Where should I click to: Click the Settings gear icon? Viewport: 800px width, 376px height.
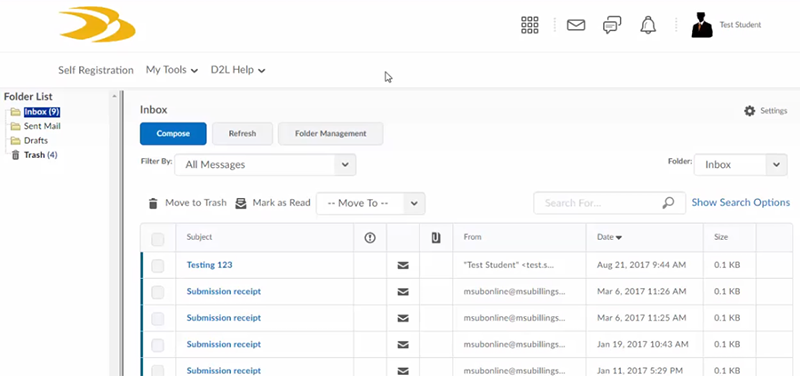[749, 111]
